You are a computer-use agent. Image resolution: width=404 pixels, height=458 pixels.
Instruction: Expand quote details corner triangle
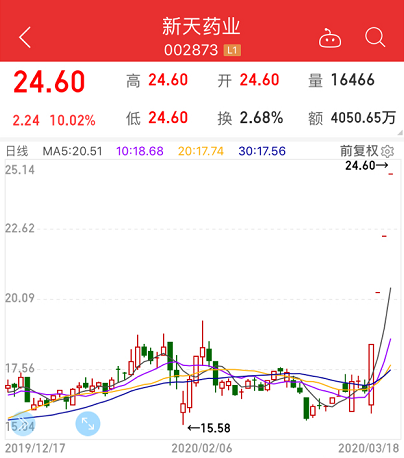(x=400, y=133)
